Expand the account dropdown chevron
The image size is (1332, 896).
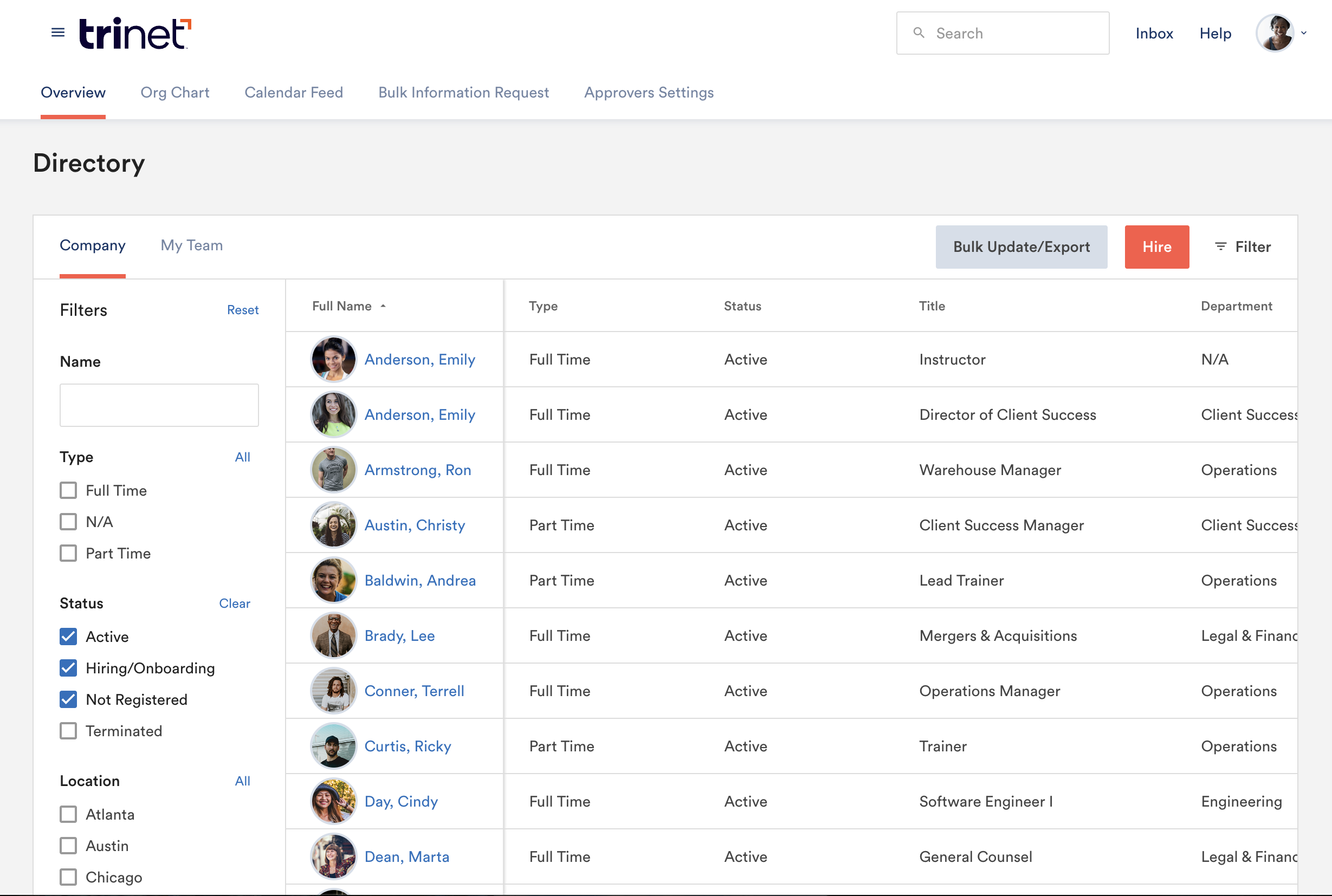tap(1304, 33)
